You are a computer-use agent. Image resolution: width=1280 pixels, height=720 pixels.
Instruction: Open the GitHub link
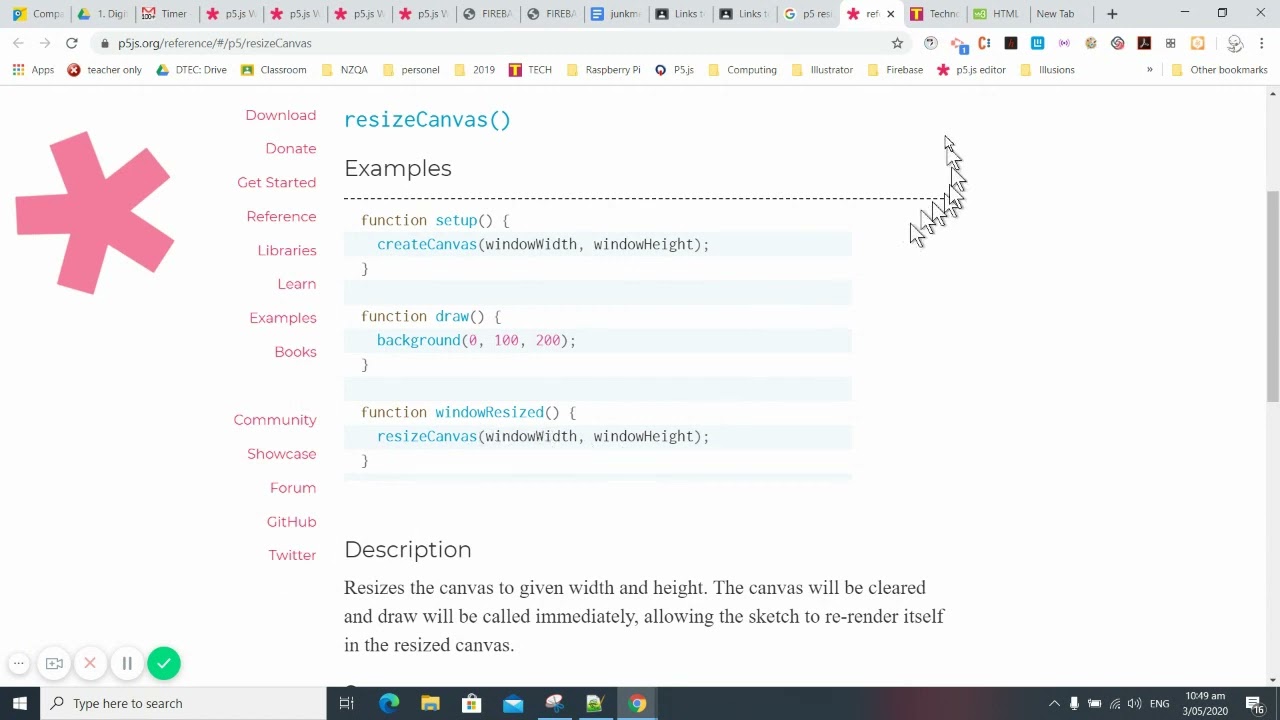(291, 522)
